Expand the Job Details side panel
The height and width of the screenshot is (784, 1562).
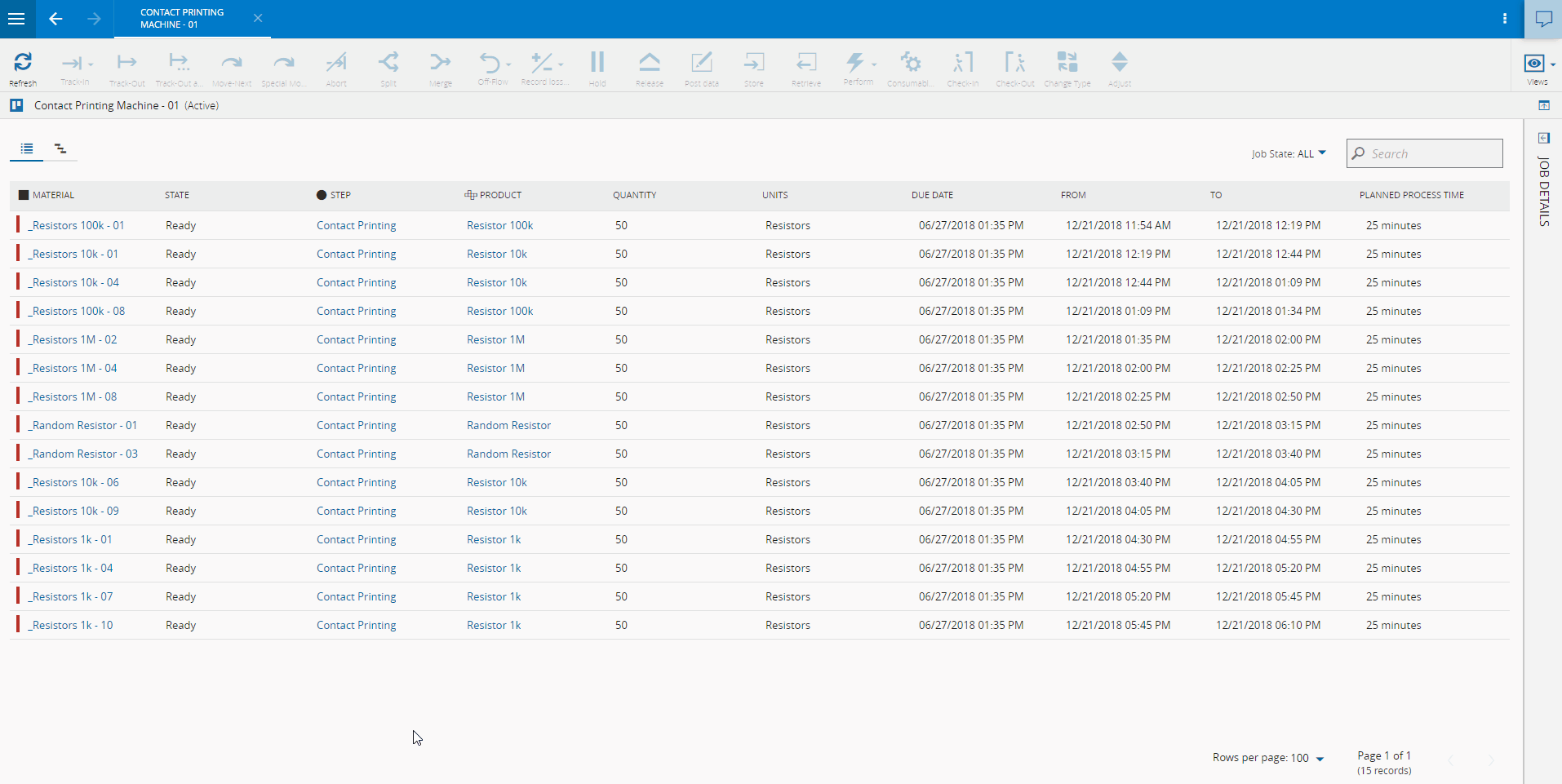pos(1543,138)
